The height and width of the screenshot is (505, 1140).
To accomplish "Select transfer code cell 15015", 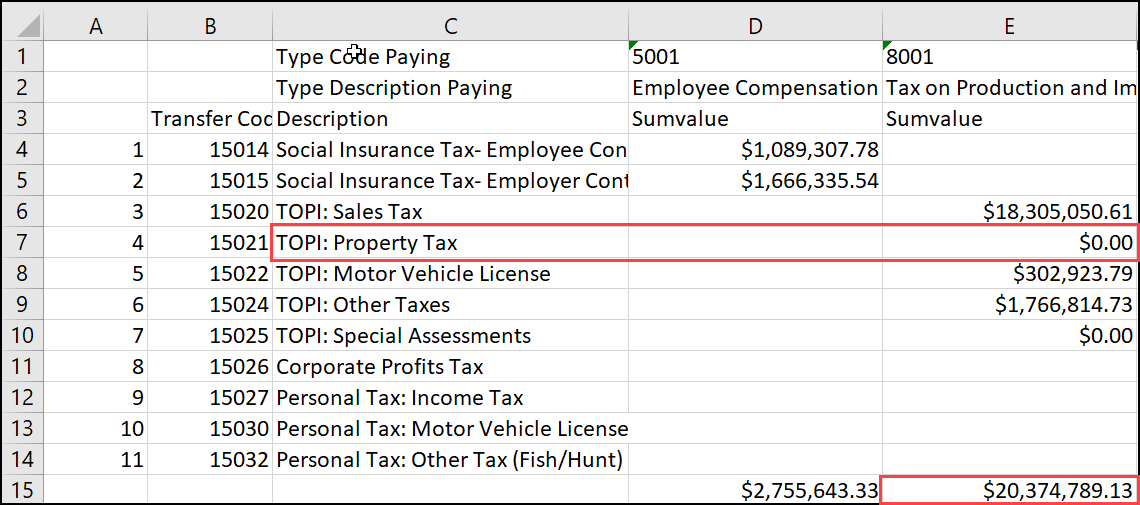I will [x=210, y=181].
